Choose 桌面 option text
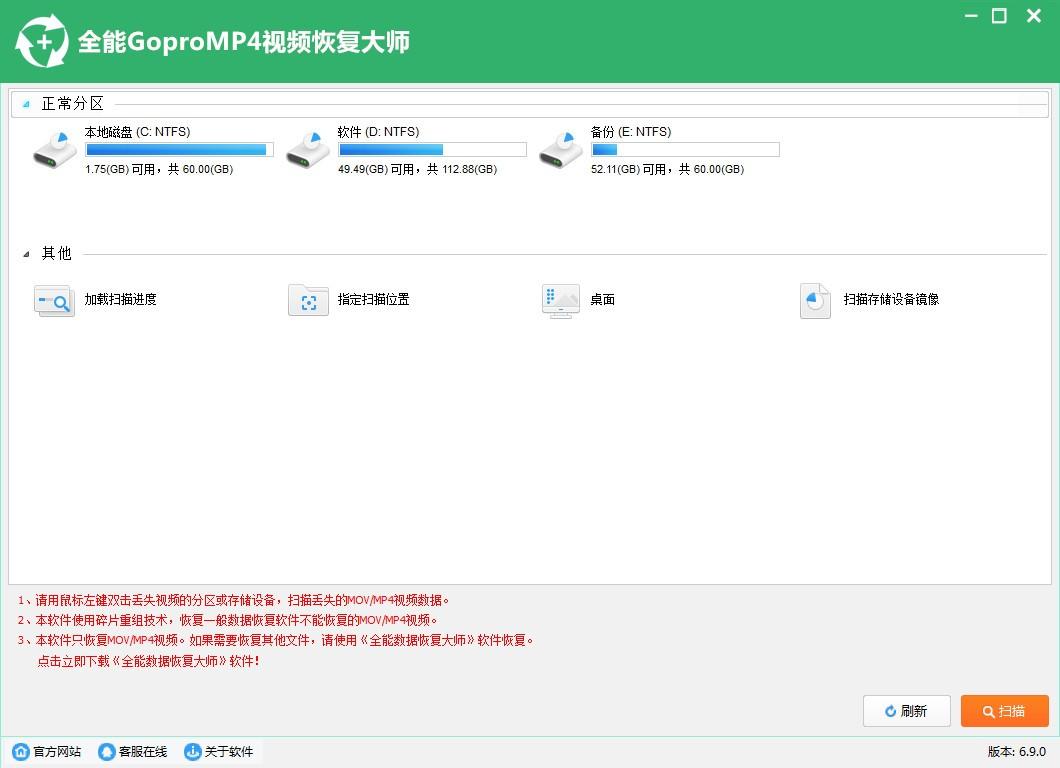Screen dimensions: 1060x768 (602, 299)
